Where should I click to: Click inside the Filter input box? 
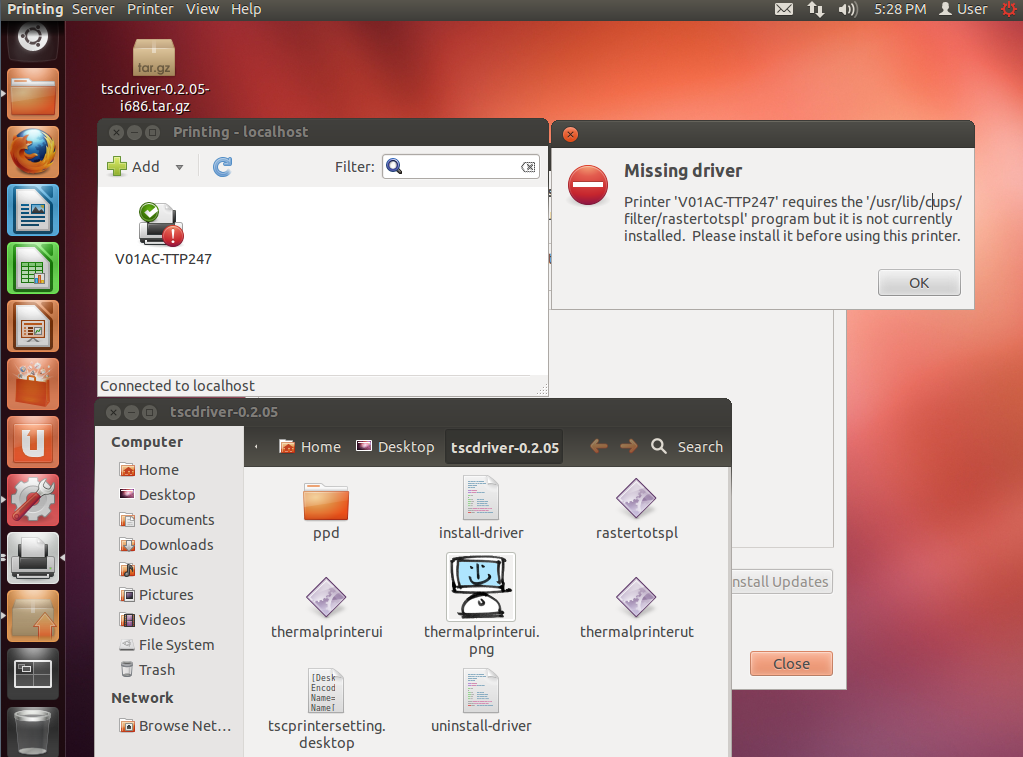click(460, 166)
